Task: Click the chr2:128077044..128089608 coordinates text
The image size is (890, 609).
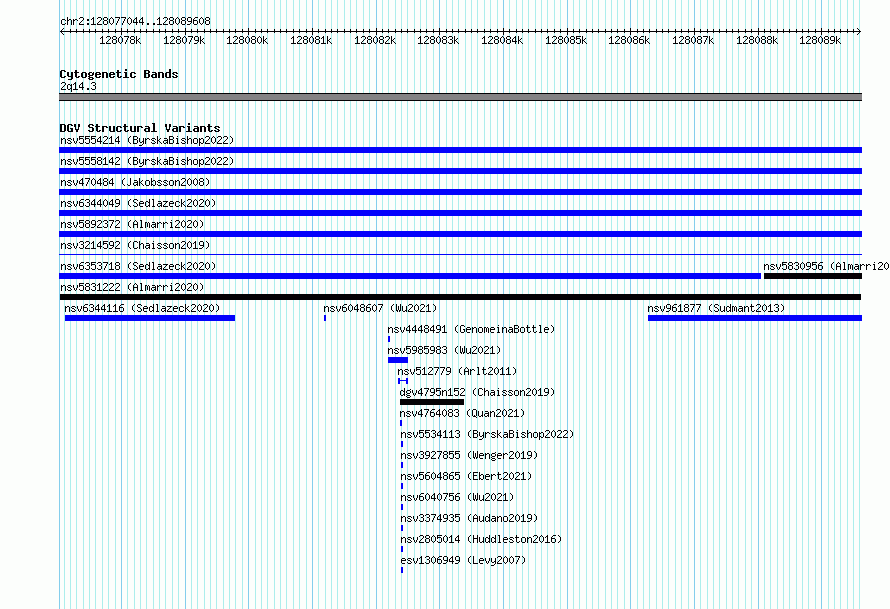Action: coord(135,21)
